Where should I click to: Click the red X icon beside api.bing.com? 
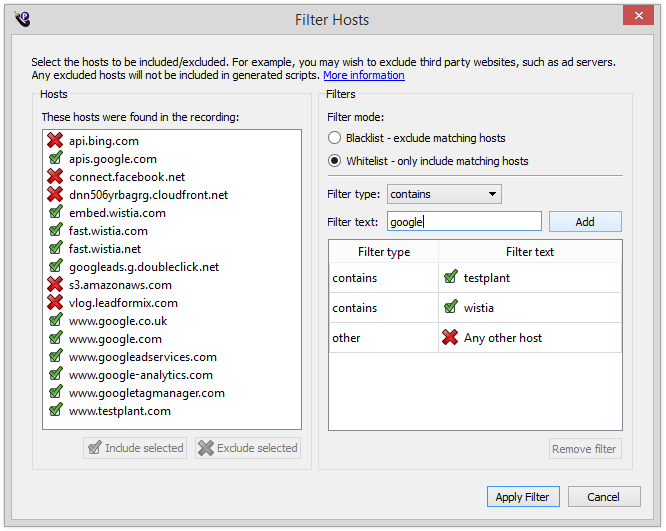[56, 141]
